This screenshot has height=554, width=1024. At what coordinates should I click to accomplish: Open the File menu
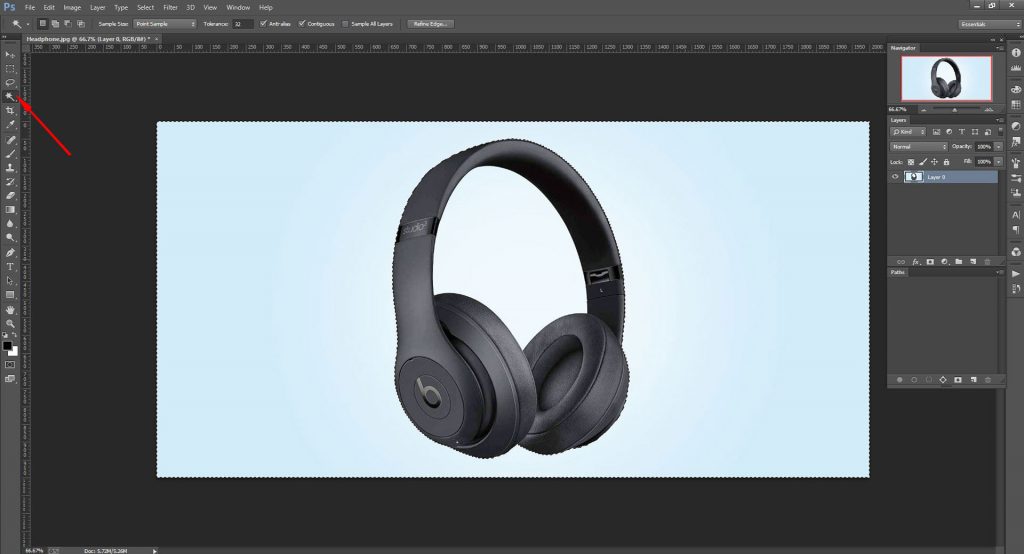[x=30, y=7]
